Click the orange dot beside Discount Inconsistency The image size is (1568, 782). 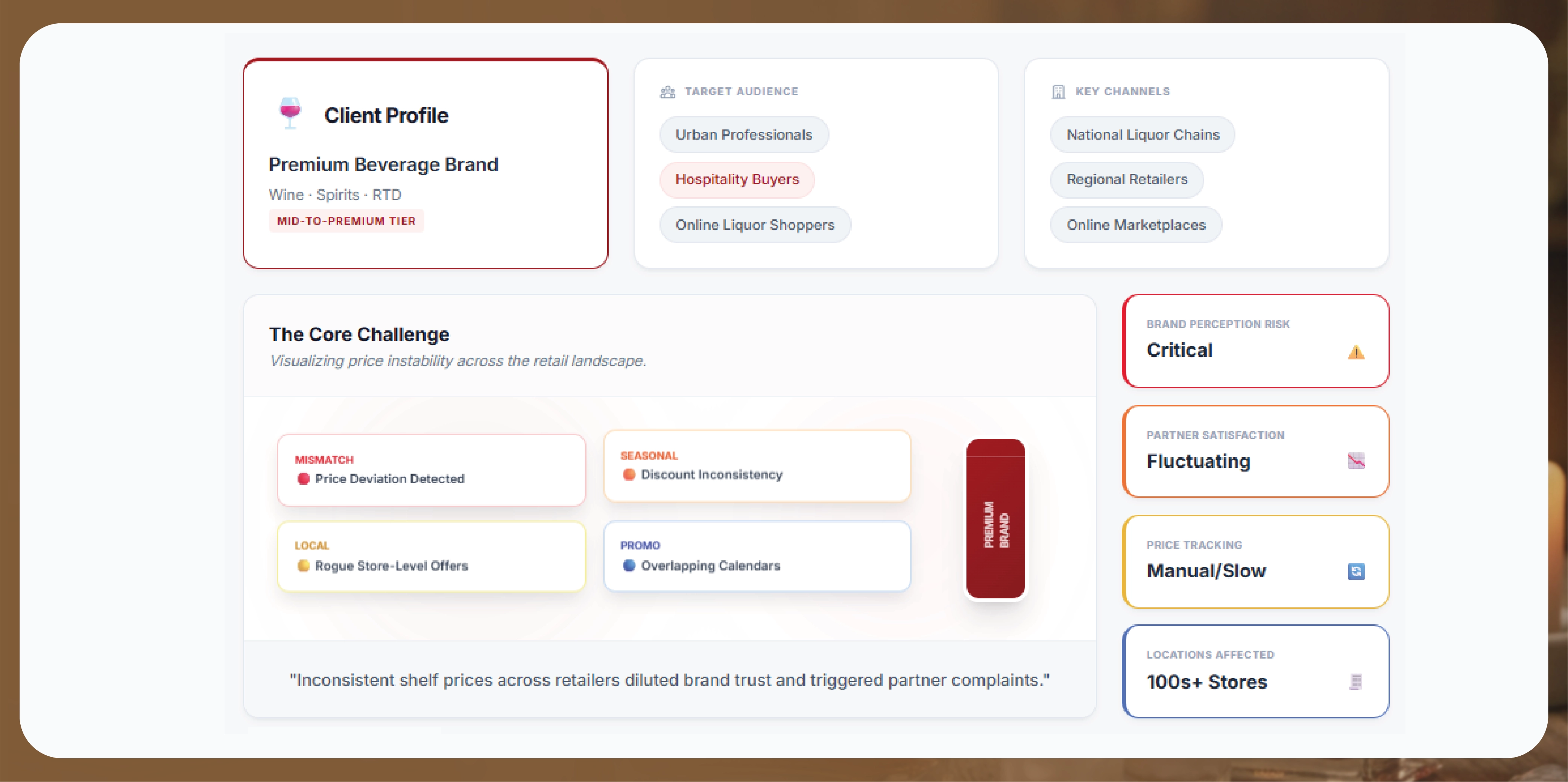click(629, 475)
